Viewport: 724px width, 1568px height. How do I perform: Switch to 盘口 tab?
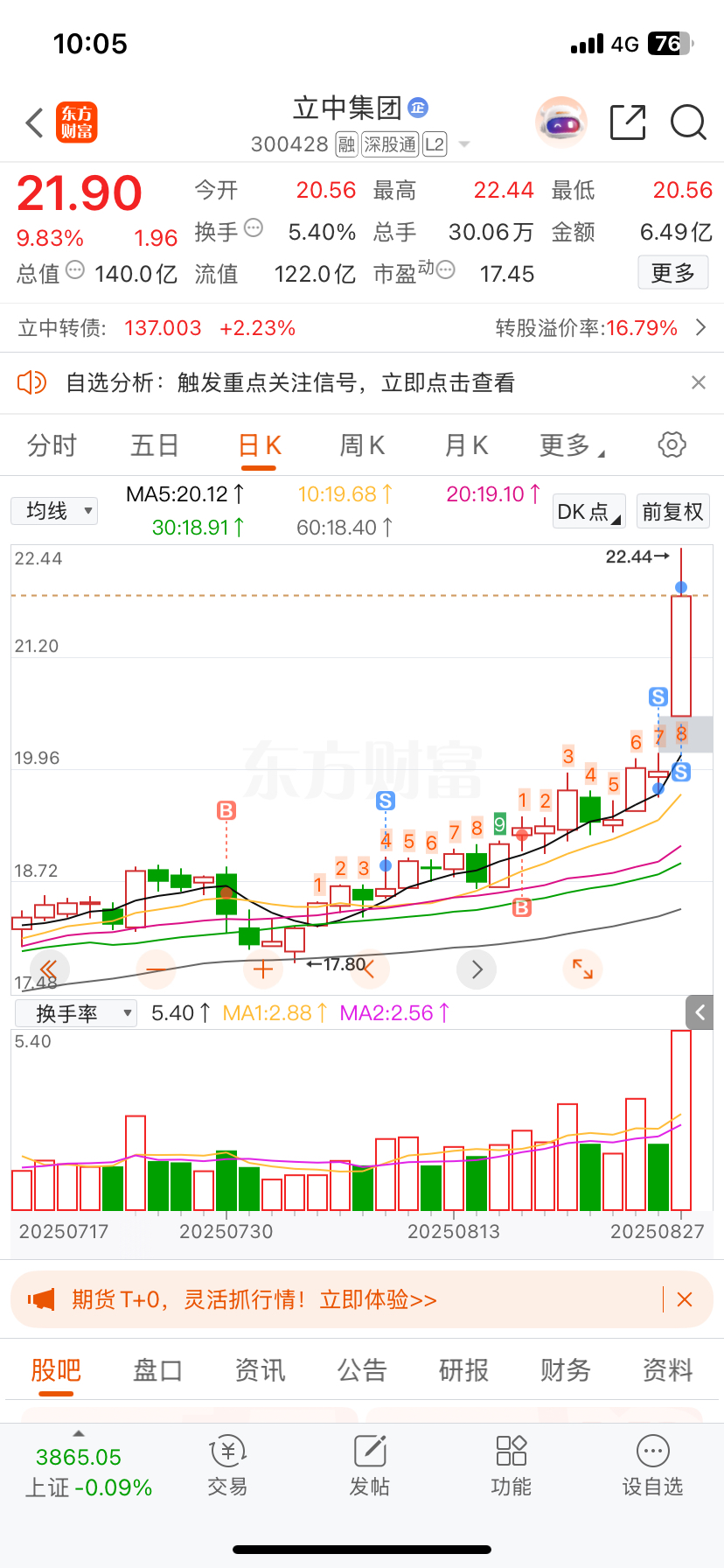point(157,1370)
